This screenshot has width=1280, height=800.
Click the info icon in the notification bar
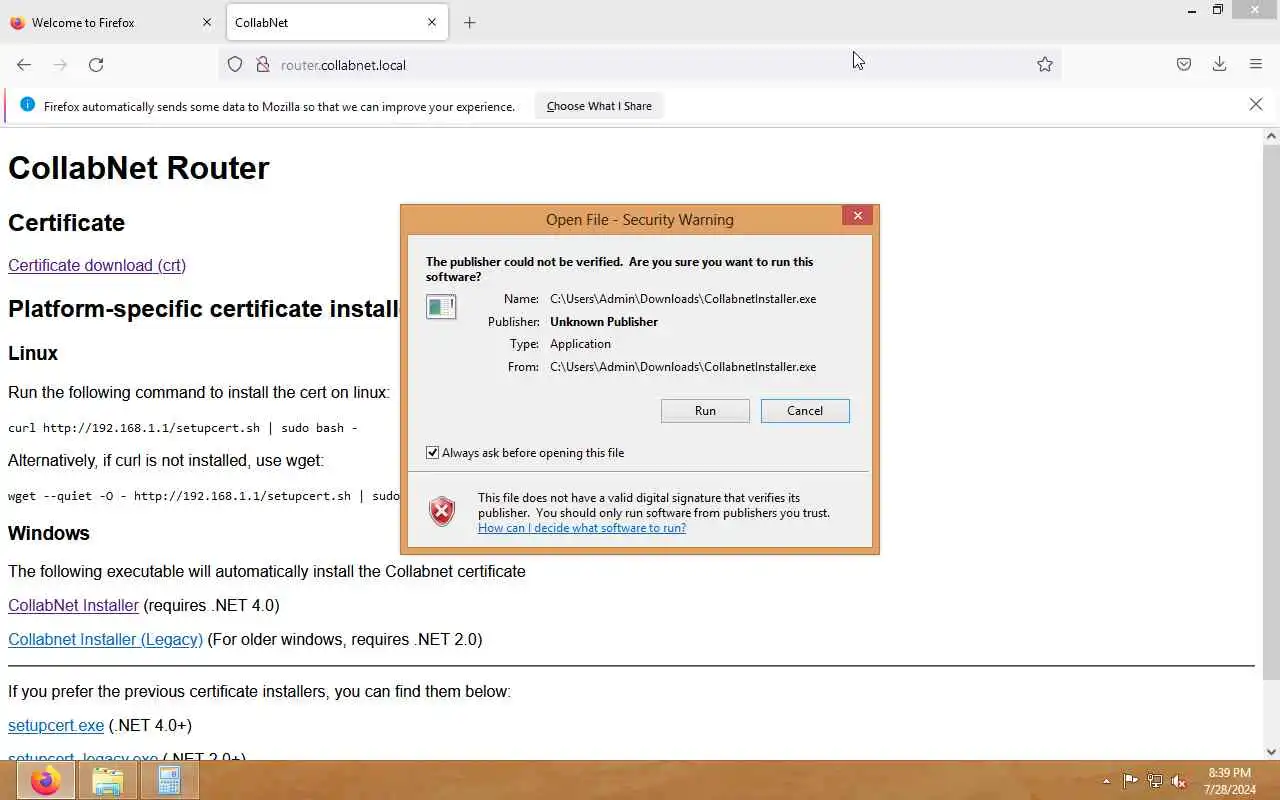pyautogui.click(x=27, y=105)
